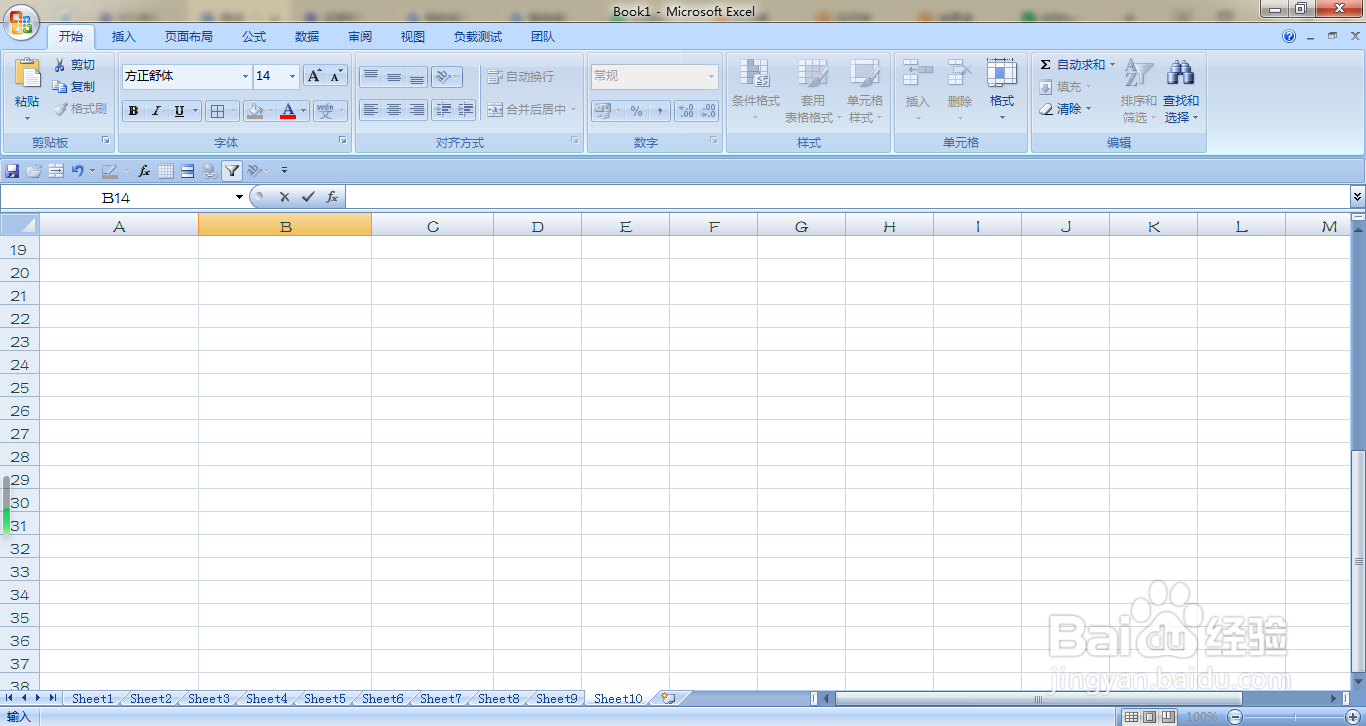
Task: Apply the comma style
Action: click(659, 111)
